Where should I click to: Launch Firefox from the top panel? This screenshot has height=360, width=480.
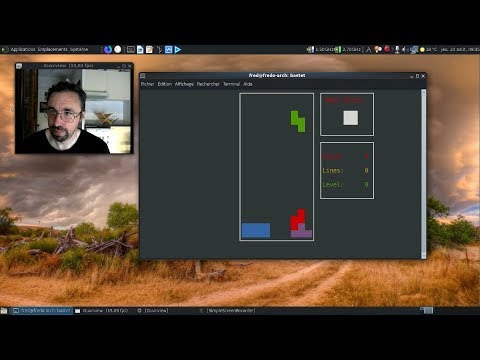pyautogui.click(x=108, y=50)
